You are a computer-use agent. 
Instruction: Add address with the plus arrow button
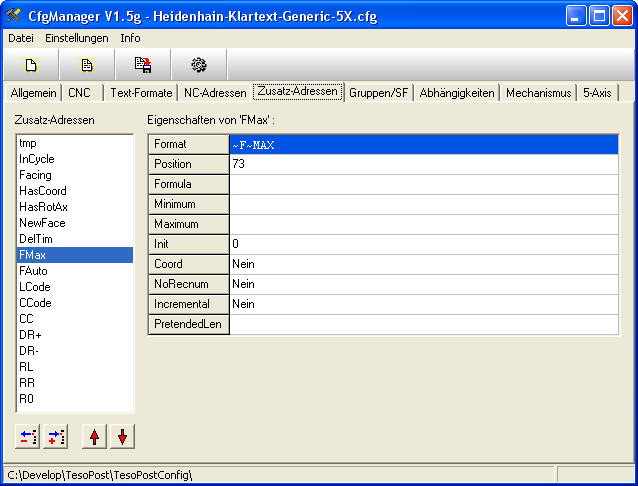55,437
